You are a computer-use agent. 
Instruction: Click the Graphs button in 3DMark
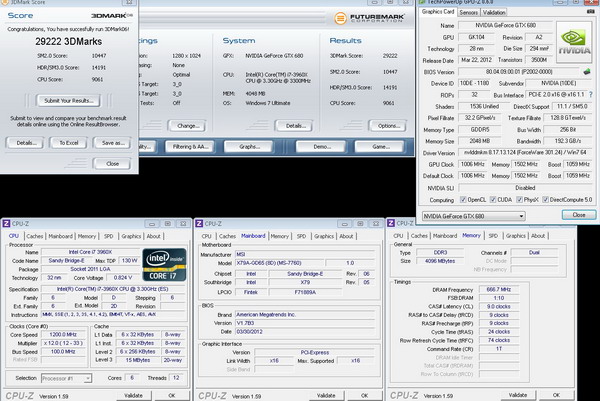click(249, 147)
